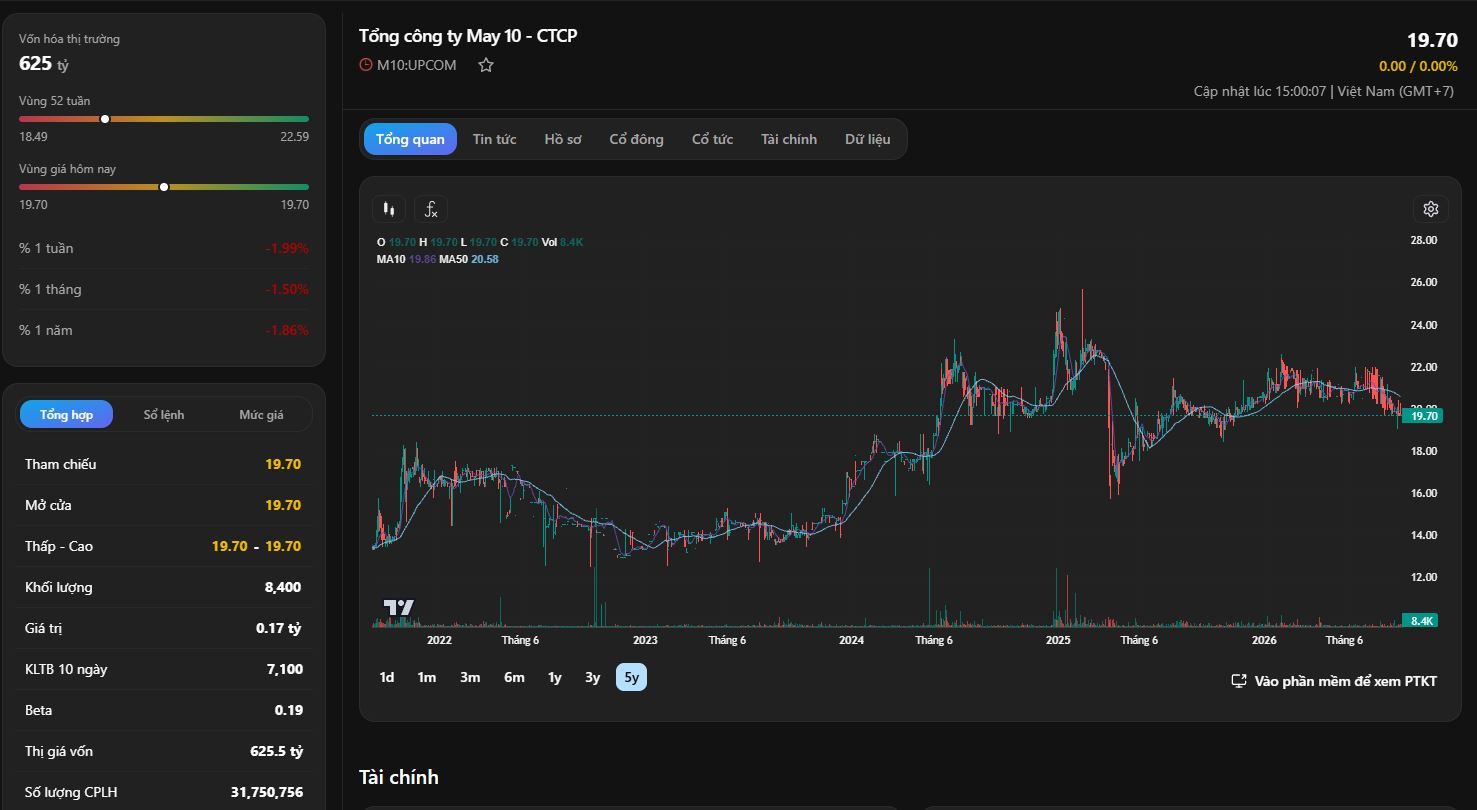
Task: Click the update time Cập nhật lúc 15:00:07
Action: click(x=1260, y=91)
